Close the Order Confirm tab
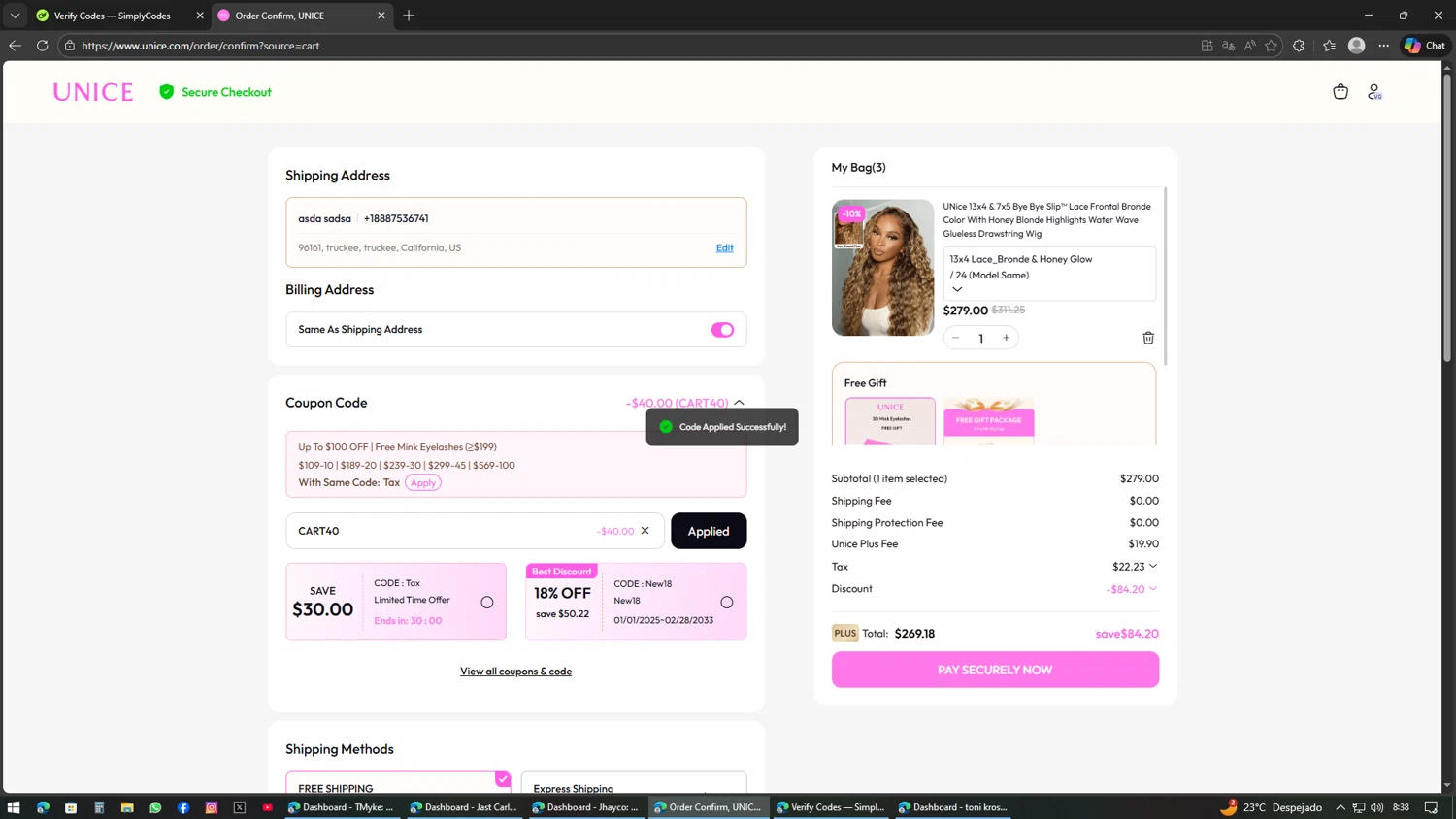The width and height of the screenshot is (1456, 819). point(381,16)
